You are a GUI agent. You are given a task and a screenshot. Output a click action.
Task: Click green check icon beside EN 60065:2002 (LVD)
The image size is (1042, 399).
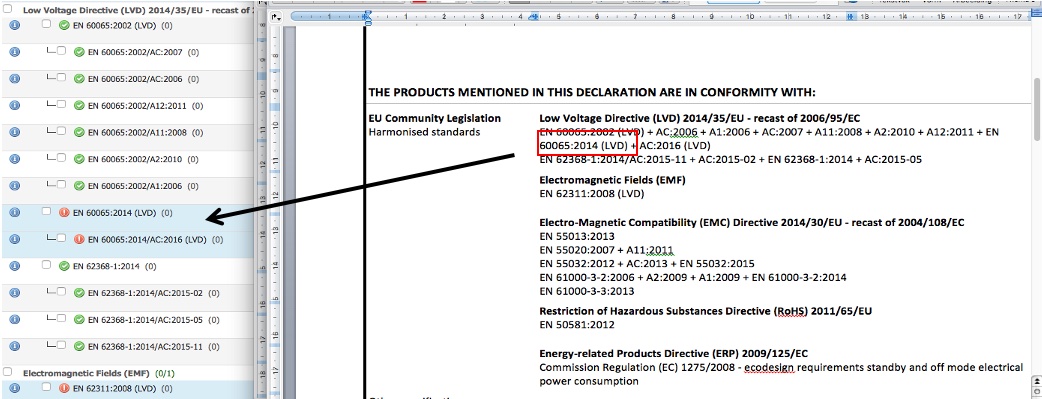pos(64,25)
